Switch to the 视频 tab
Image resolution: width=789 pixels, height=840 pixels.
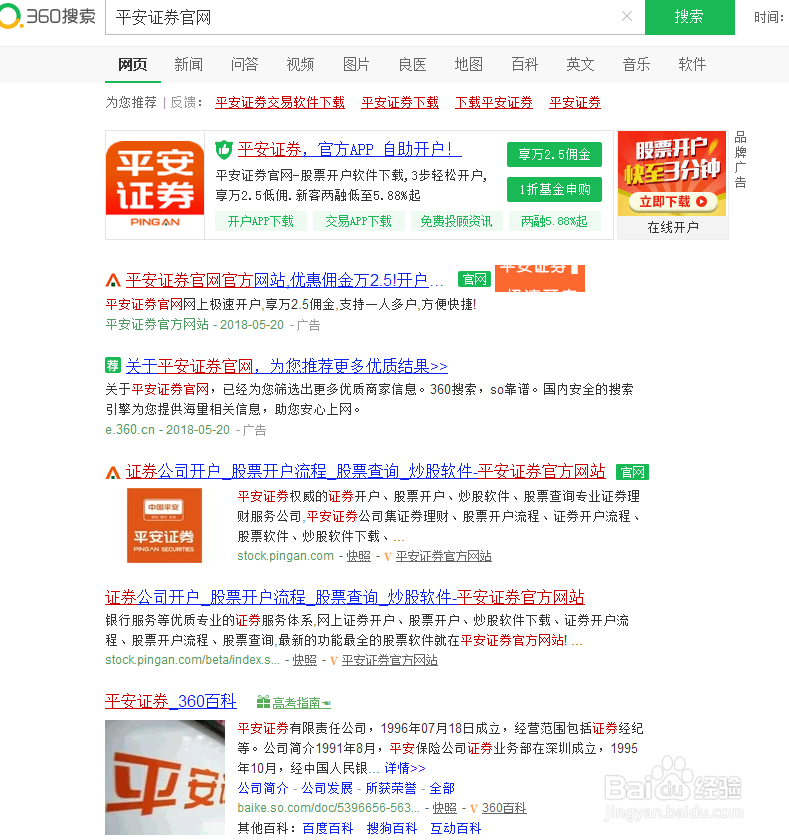(x=300, y=64)
